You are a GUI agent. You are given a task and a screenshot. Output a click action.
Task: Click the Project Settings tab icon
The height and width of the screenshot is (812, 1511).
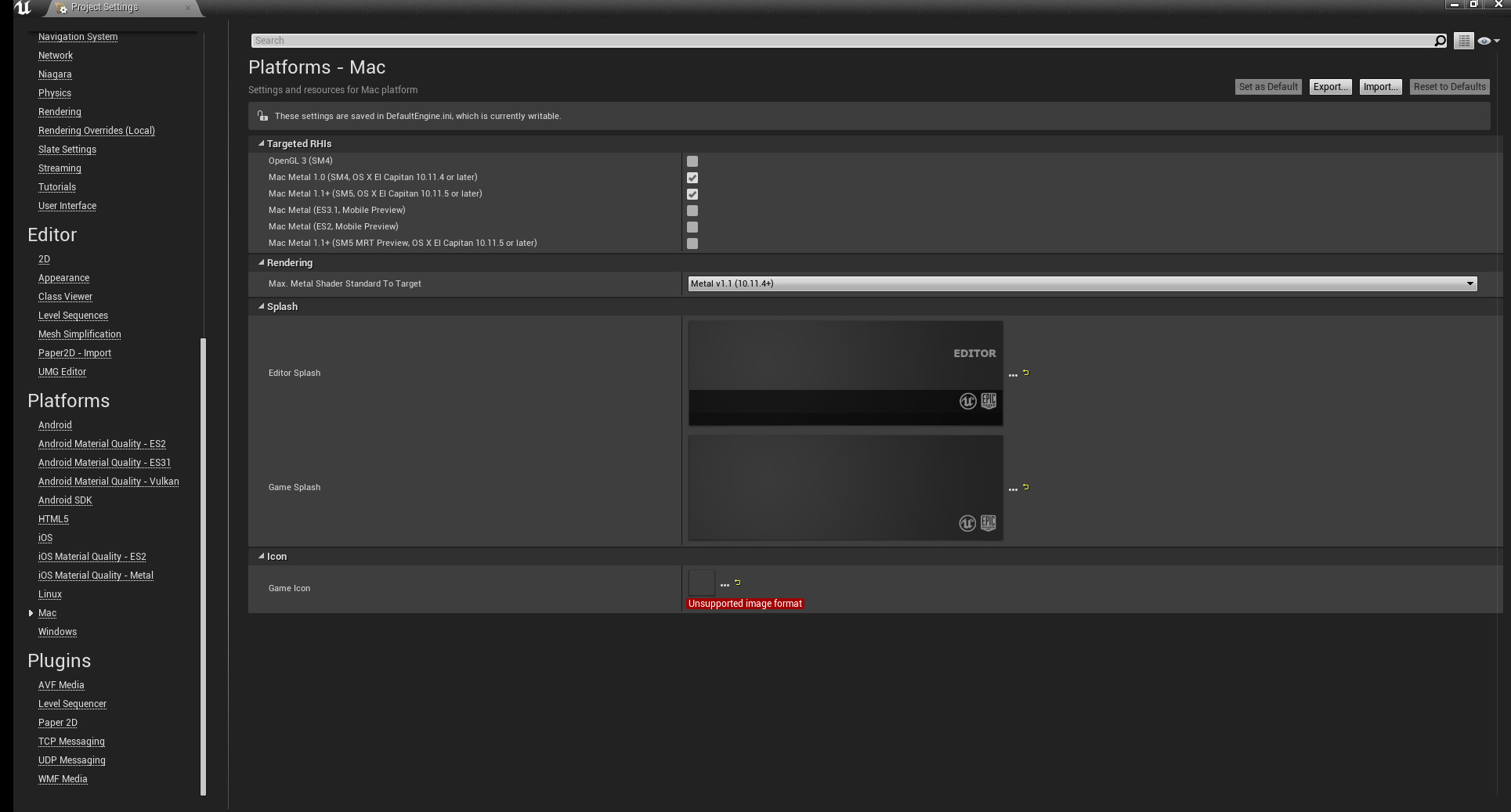(x=61, y=8)
